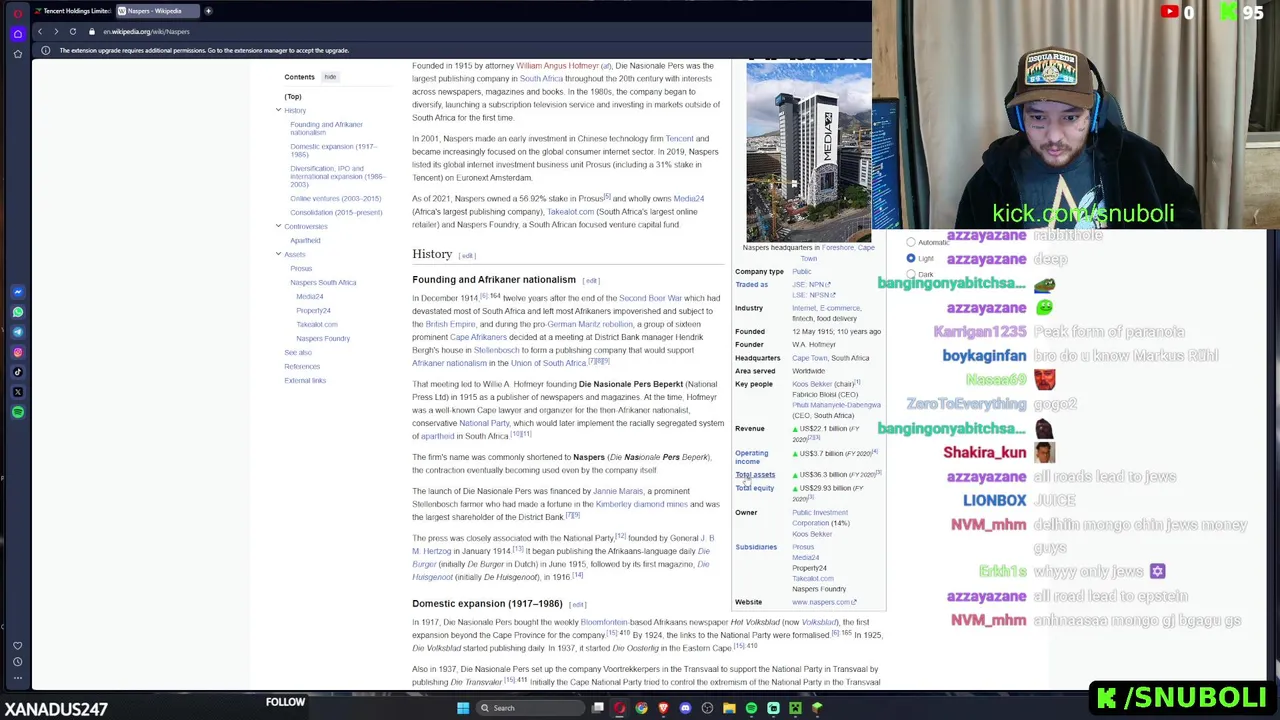1280x720 pixels.
Task: Open Kimberley diamond mines link
Action: coord(641,504)
